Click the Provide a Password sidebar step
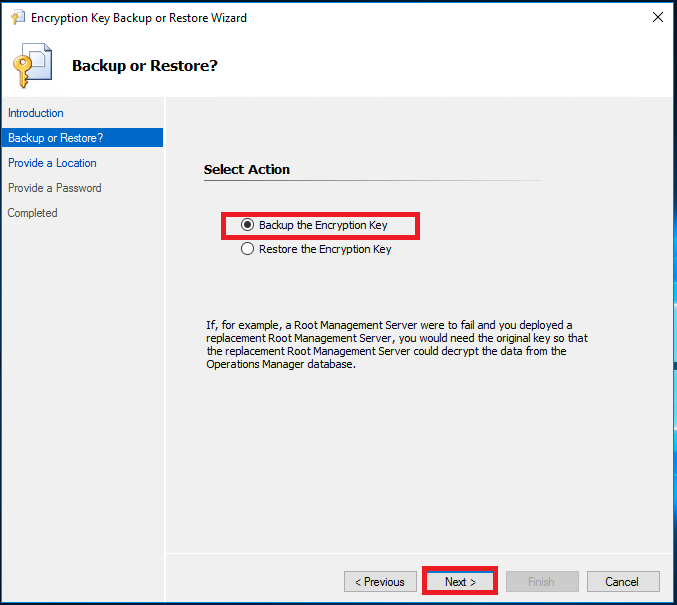Viewport: 677px width, 605px height. pyautogui.click(x=55, y=188)
